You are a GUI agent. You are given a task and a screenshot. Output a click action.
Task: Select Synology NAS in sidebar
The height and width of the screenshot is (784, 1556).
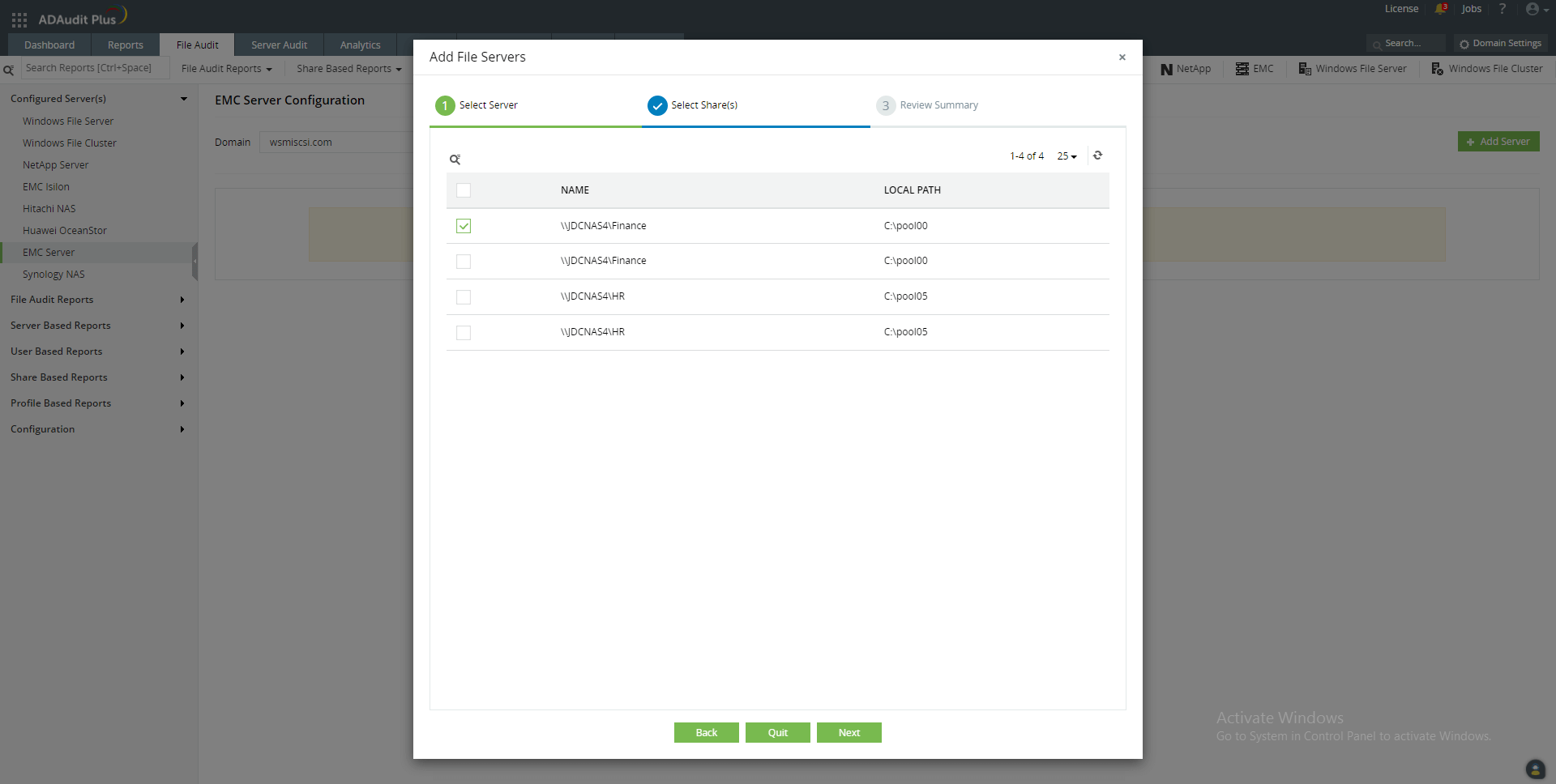coord(53,275)
